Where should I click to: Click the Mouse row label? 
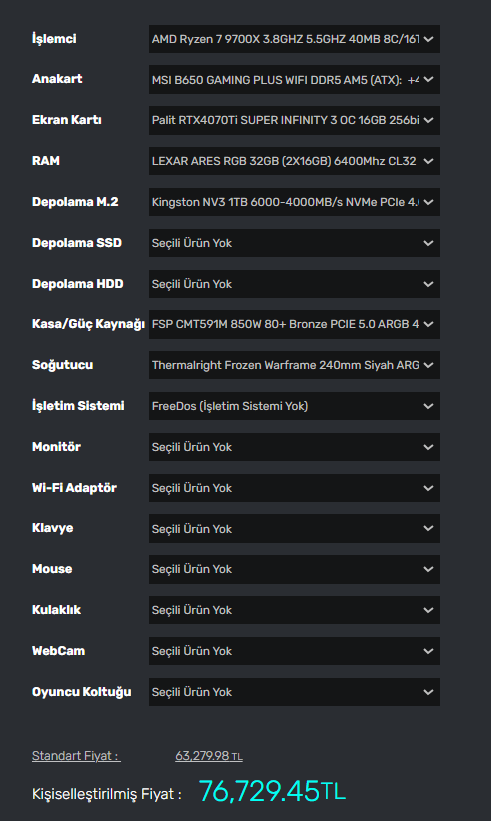coord(52,569)
